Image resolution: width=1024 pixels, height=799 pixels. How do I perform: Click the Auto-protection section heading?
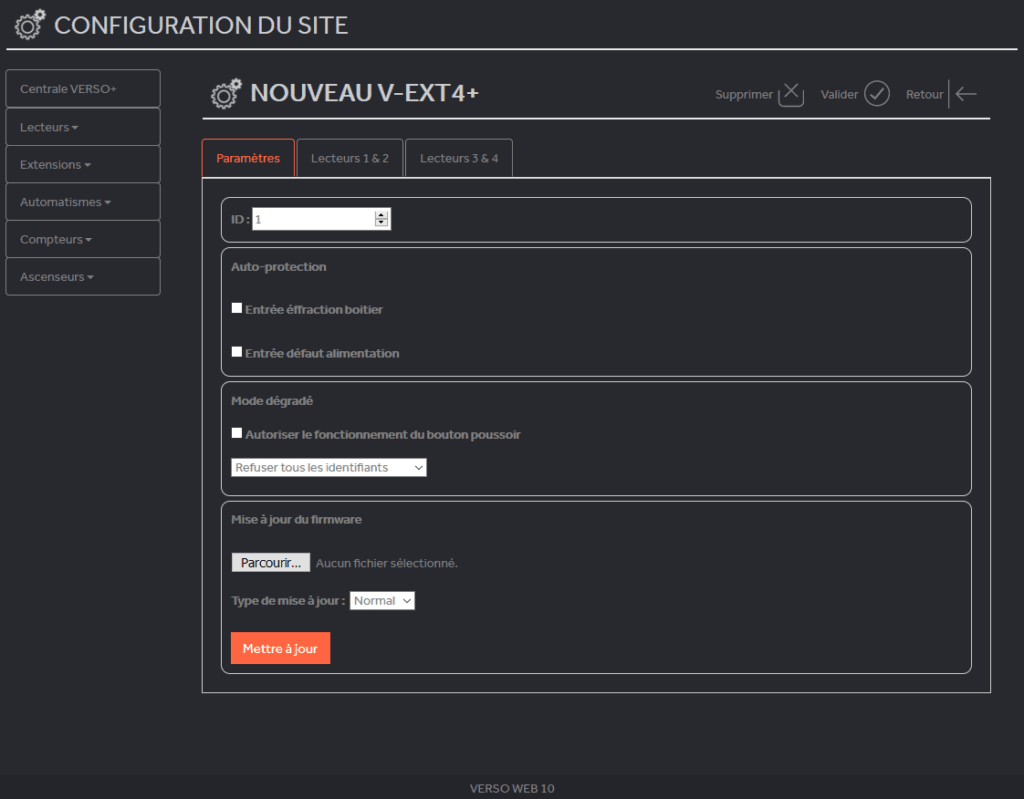click(279, 267)
